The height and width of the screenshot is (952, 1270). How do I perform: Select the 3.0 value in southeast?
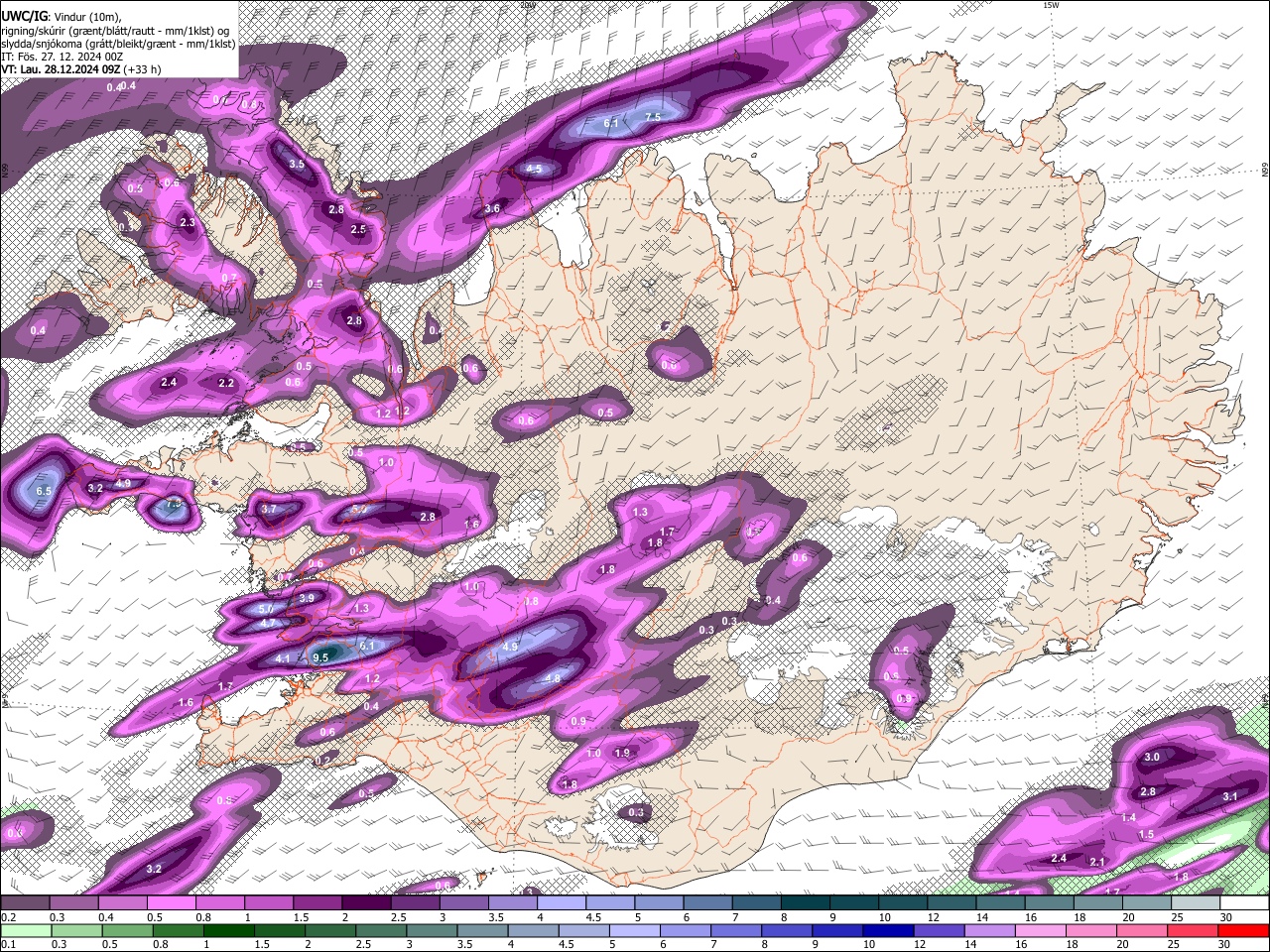1152,757
